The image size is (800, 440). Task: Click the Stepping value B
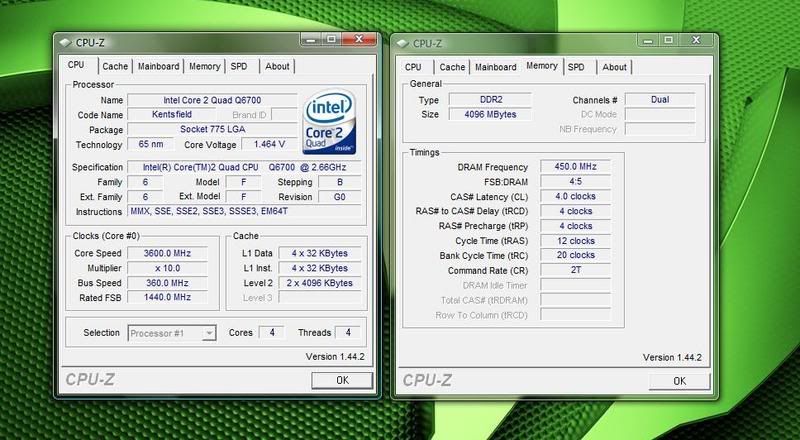point(340,182)
